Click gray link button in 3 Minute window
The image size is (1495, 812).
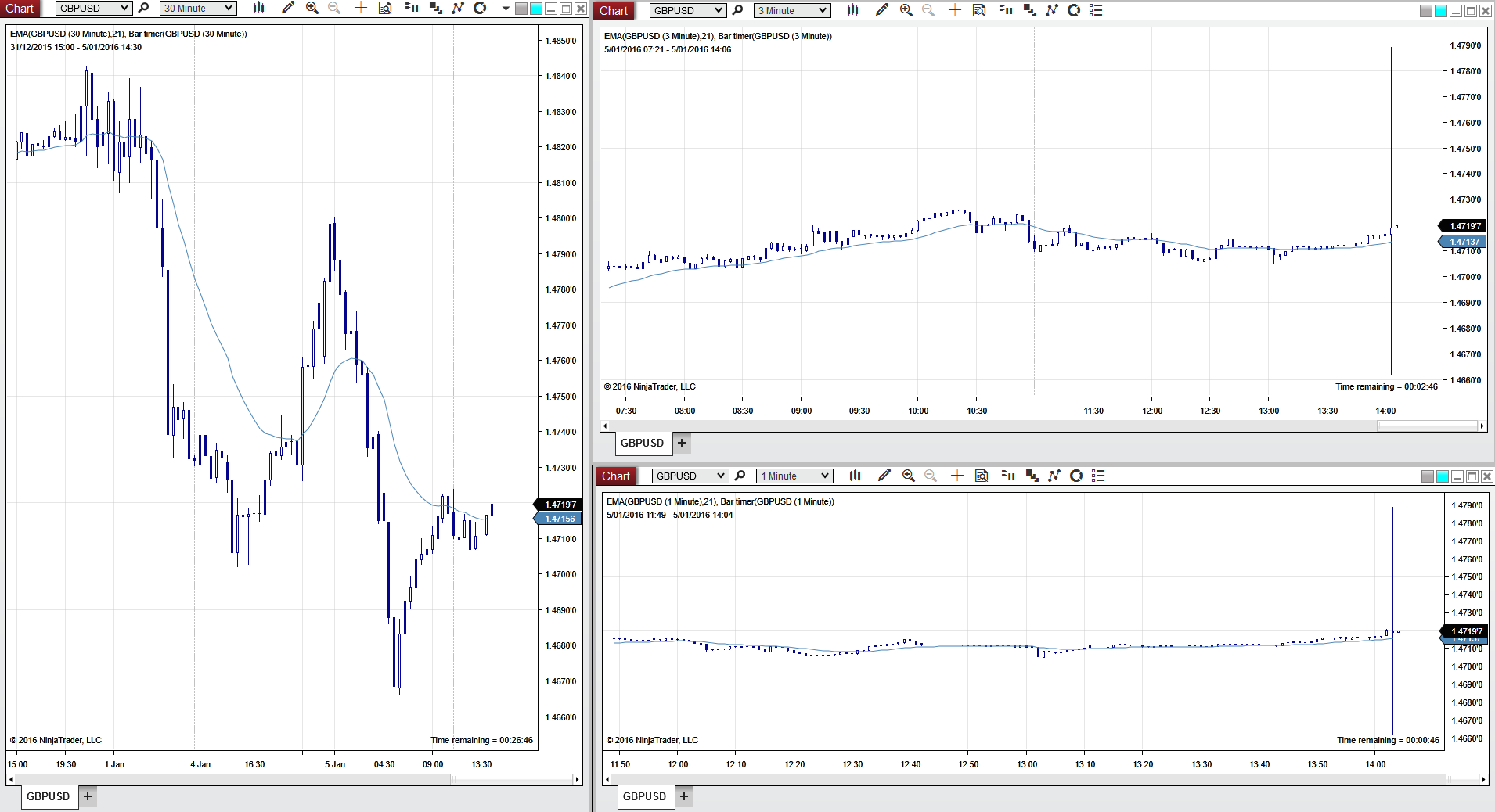coord(1426,11)
